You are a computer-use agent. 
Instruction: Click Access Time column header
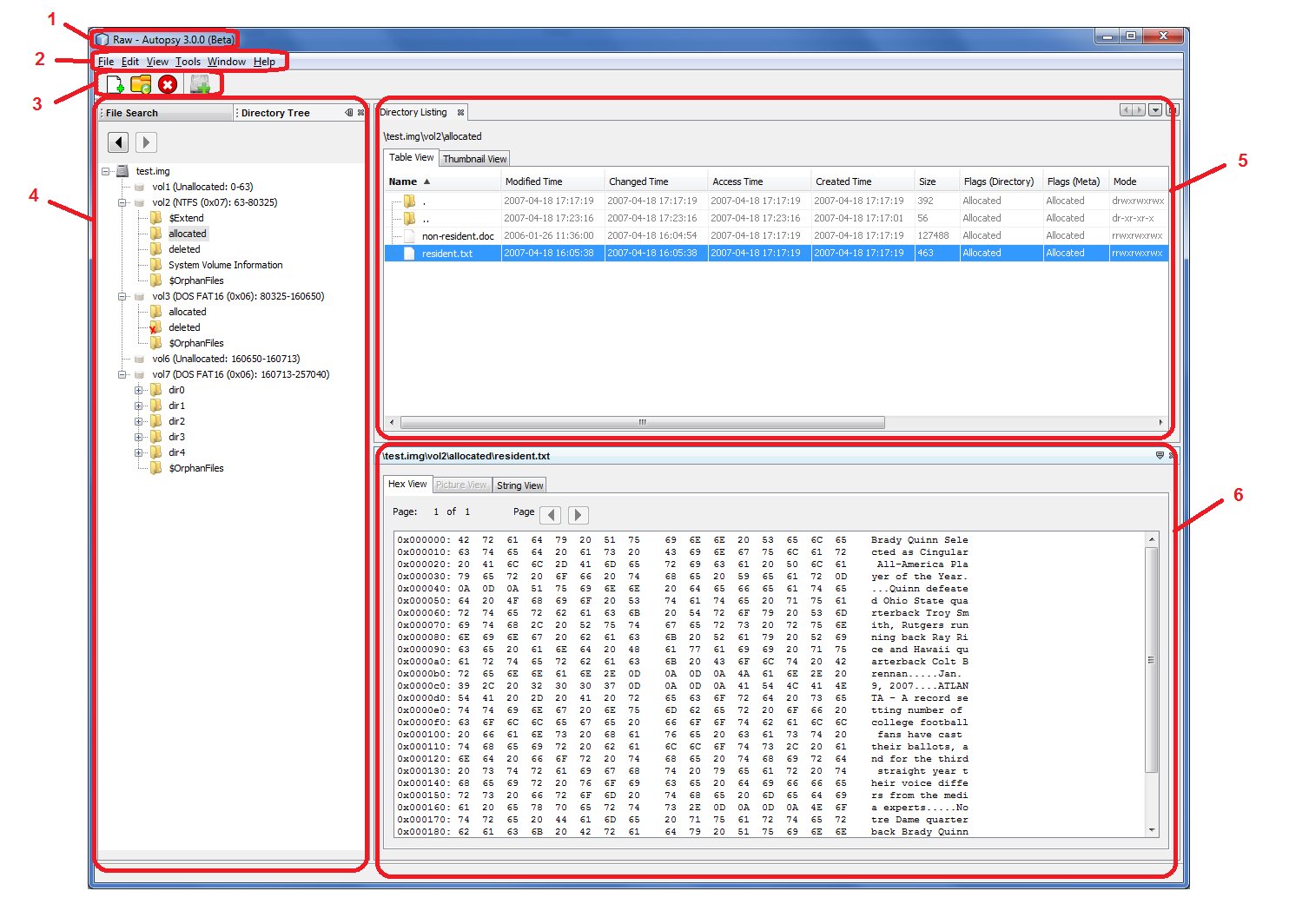[760, 181]
